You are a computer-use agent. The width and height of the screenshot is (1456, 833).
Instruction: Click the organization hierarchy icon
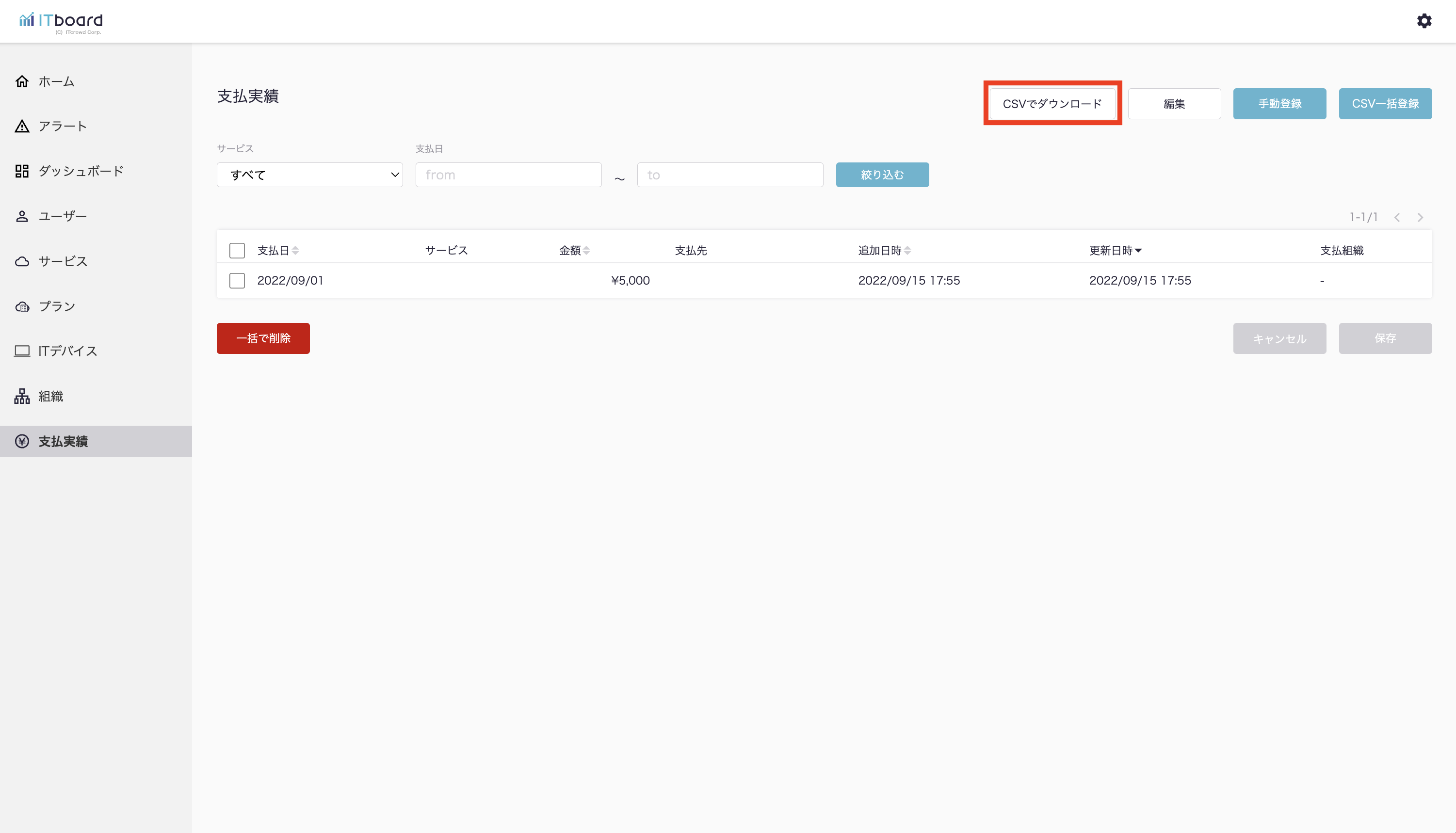[x=22, y=396]
